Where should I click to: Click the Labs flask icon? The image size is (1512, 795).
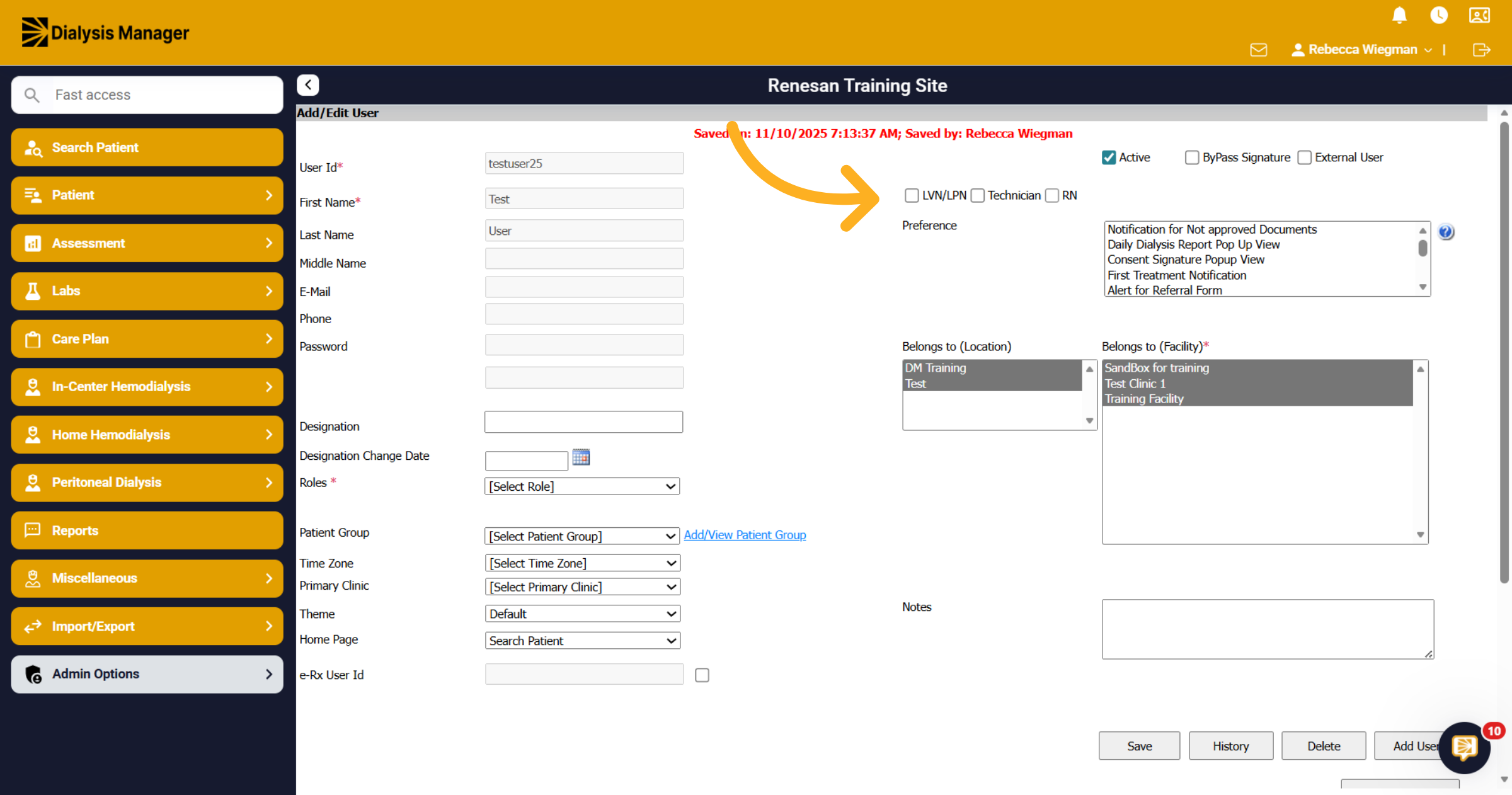click(x=33, y=291)
